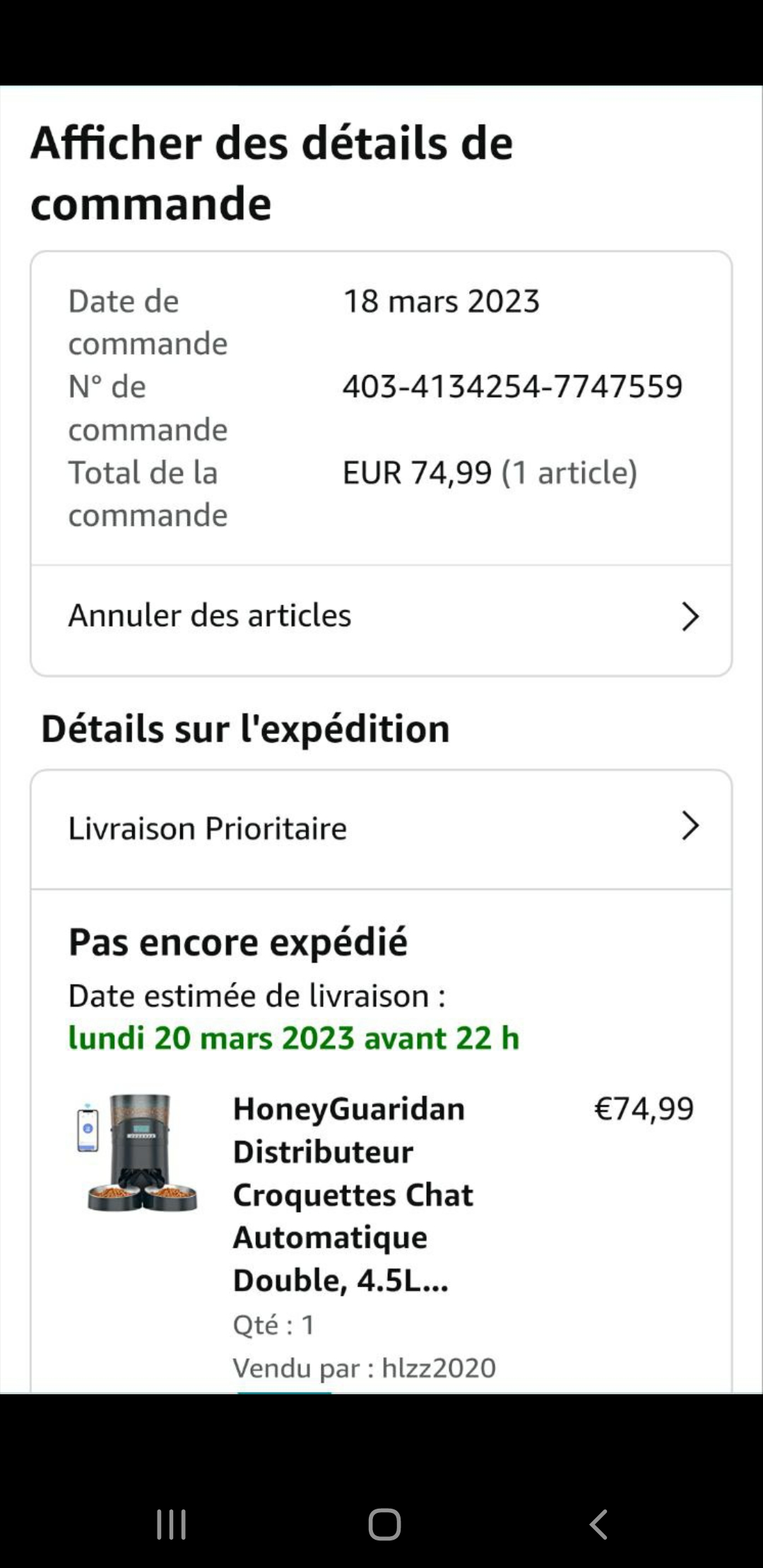The image size is (763, 1568).
Task: Tap the Pas encore expédié status heading
Action: [x=238, y=942]
